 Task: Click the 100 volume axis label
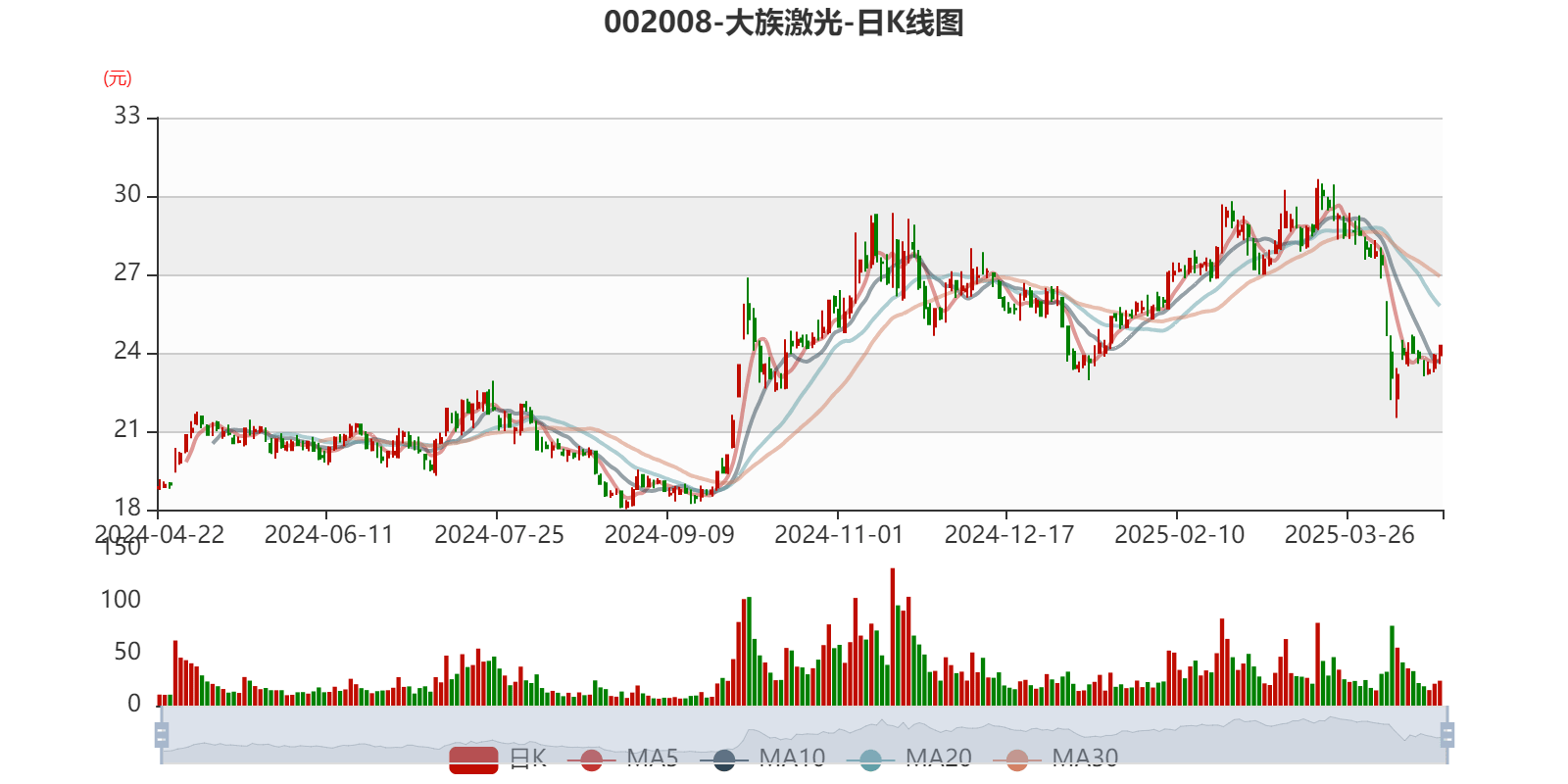[122, 600]
